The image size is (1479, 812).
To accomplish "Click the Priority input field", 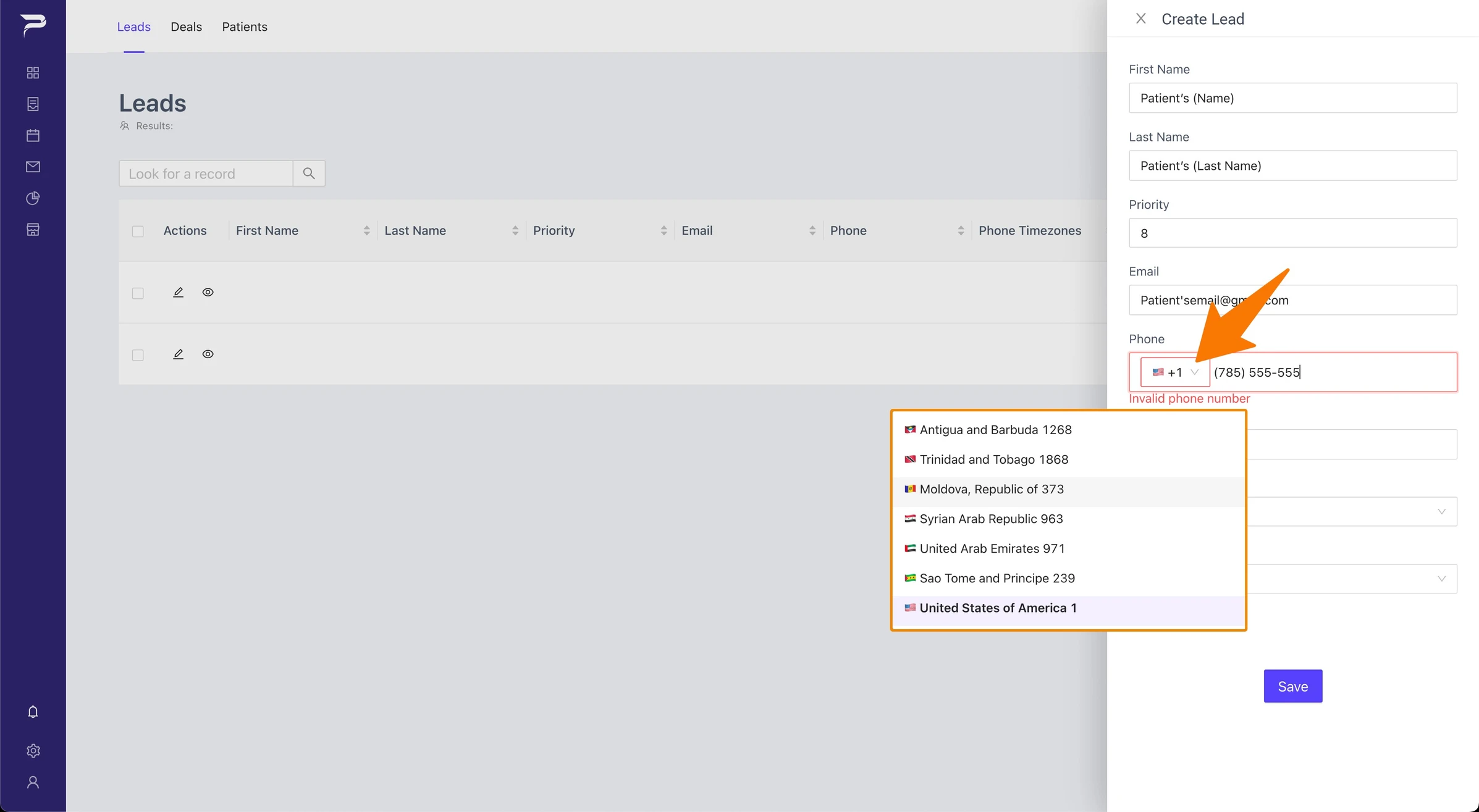I will coord(1292,233).
